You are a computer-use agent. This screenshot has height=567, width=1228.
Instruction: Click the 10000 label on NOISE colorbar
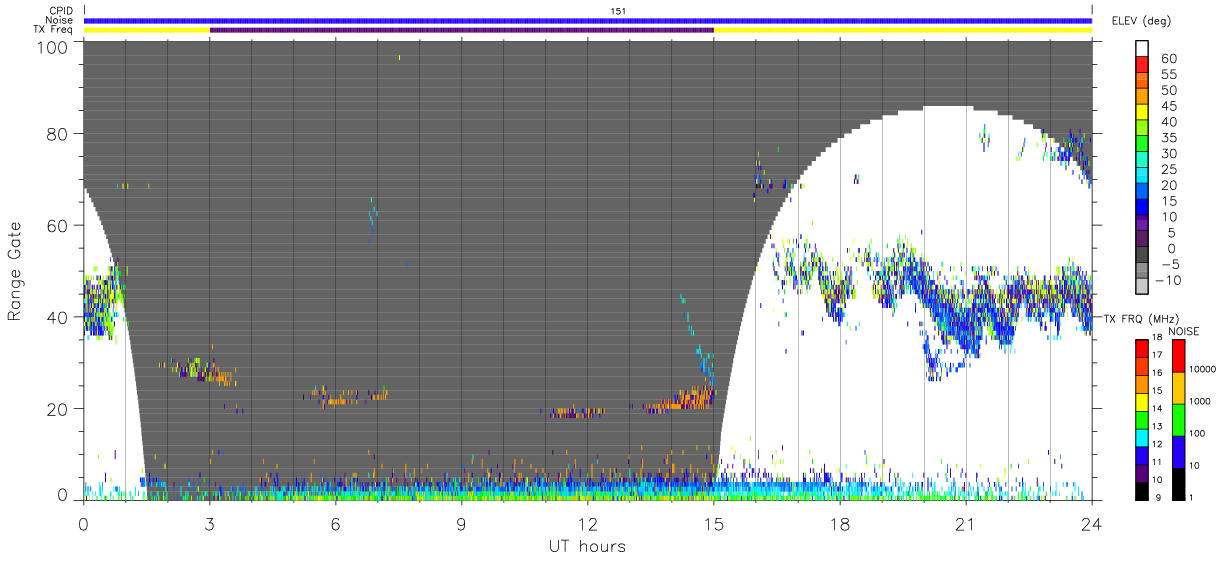click(1204, 370)
